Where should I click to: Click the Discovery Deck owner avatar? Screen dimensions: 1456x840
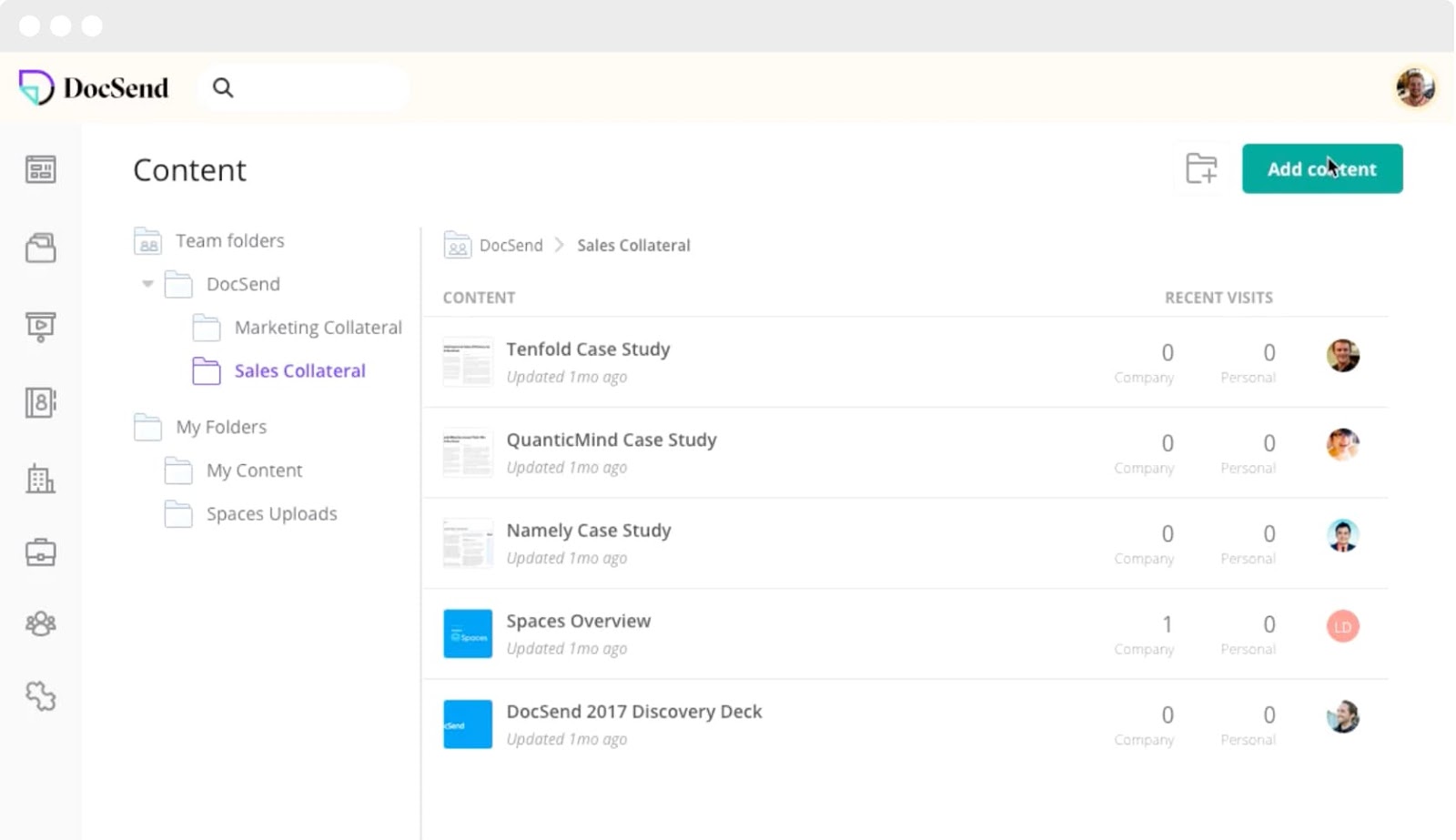tap(1342, 717)
